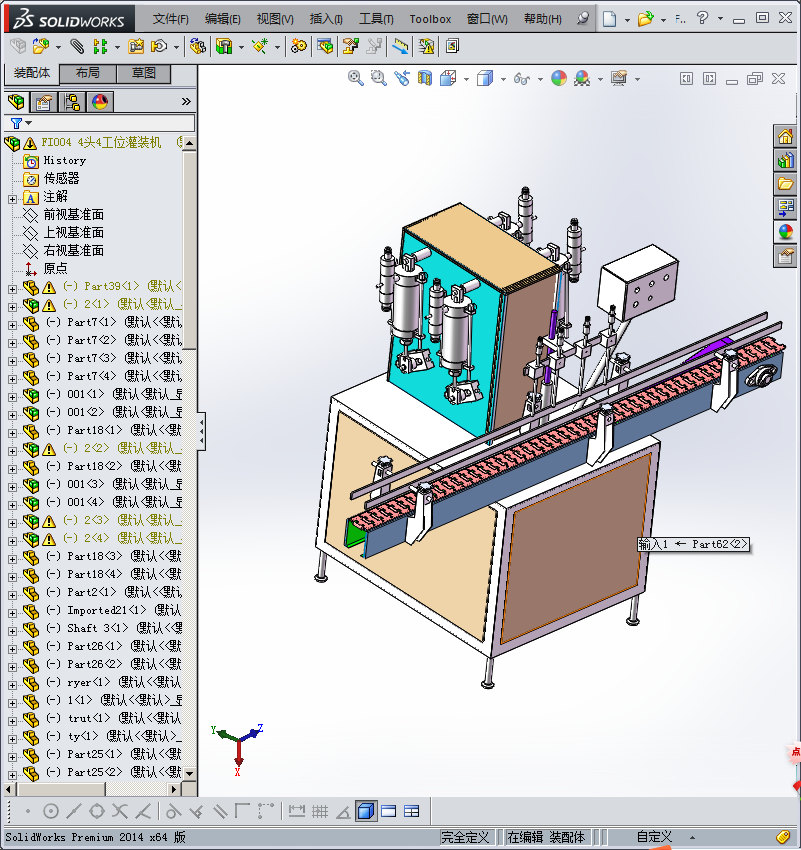Open the View Orientation dropdown arrow
Screen dimensions: 801x850
466,79
